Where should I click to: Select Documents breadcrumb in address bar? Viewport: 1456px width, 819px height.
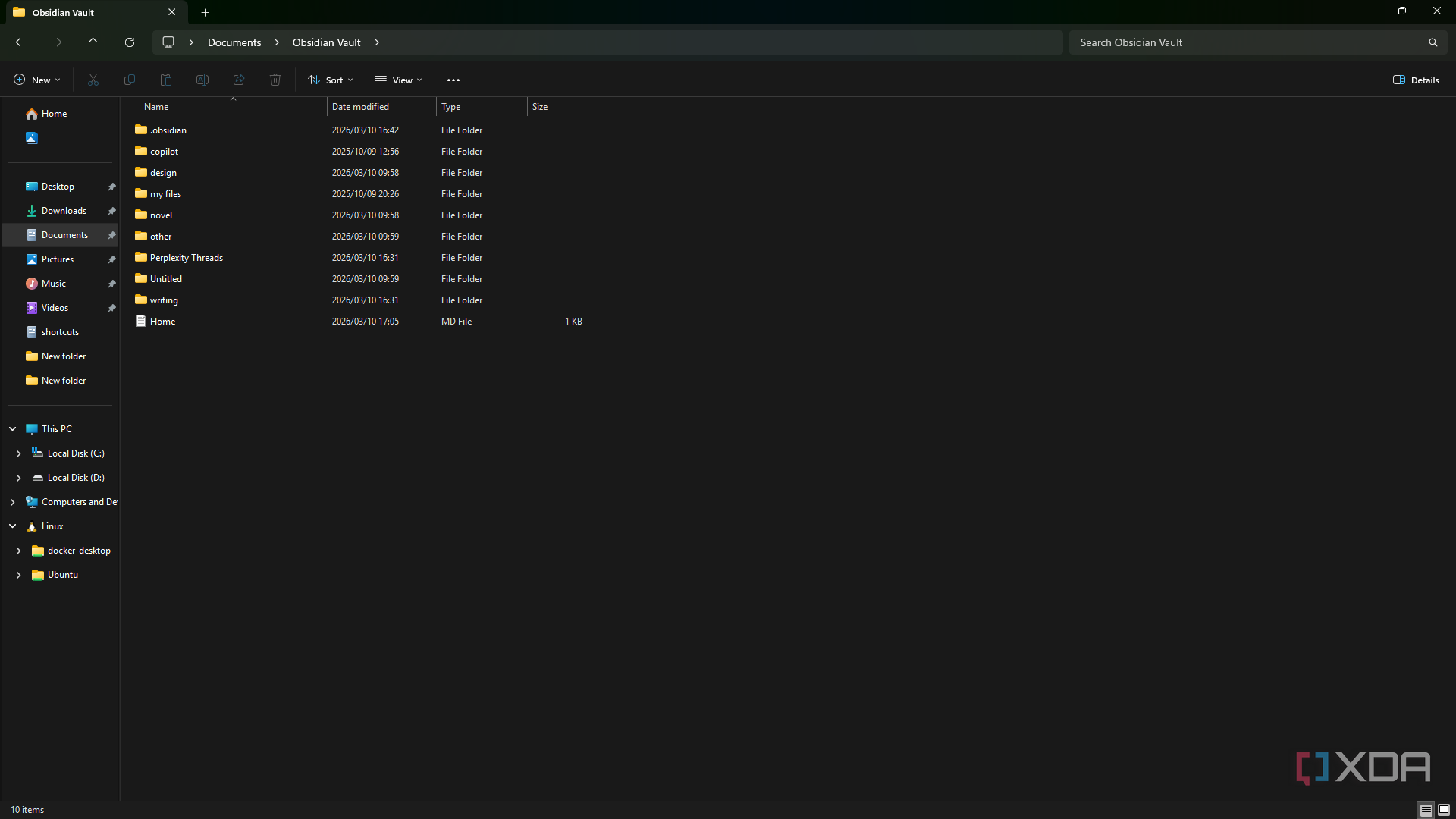click(x=234, y=42)
